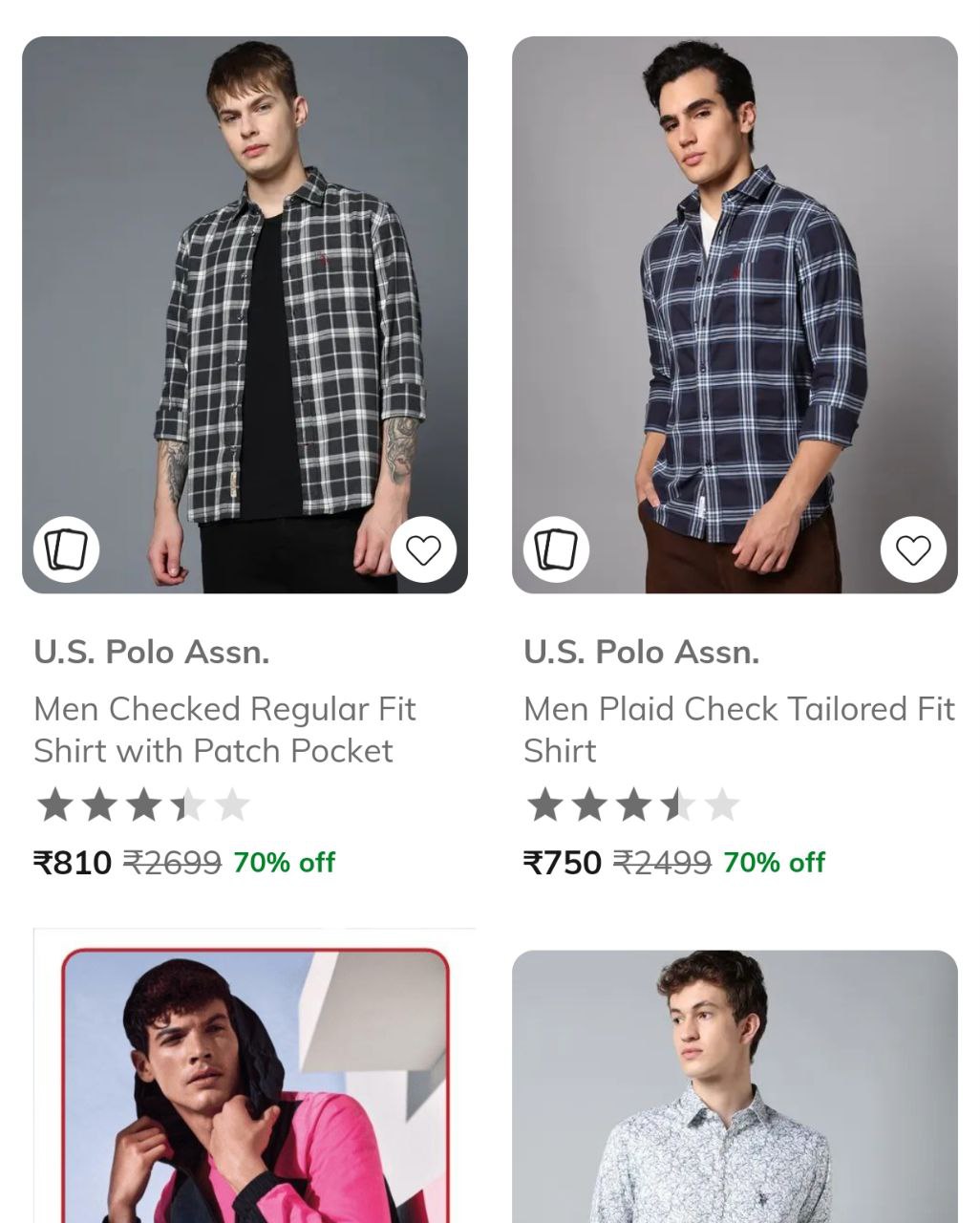Select U.S. Polo Assn. brand above Plaid Check shirt
This screenshot has width=980, height=1223.
coord(641,653)
